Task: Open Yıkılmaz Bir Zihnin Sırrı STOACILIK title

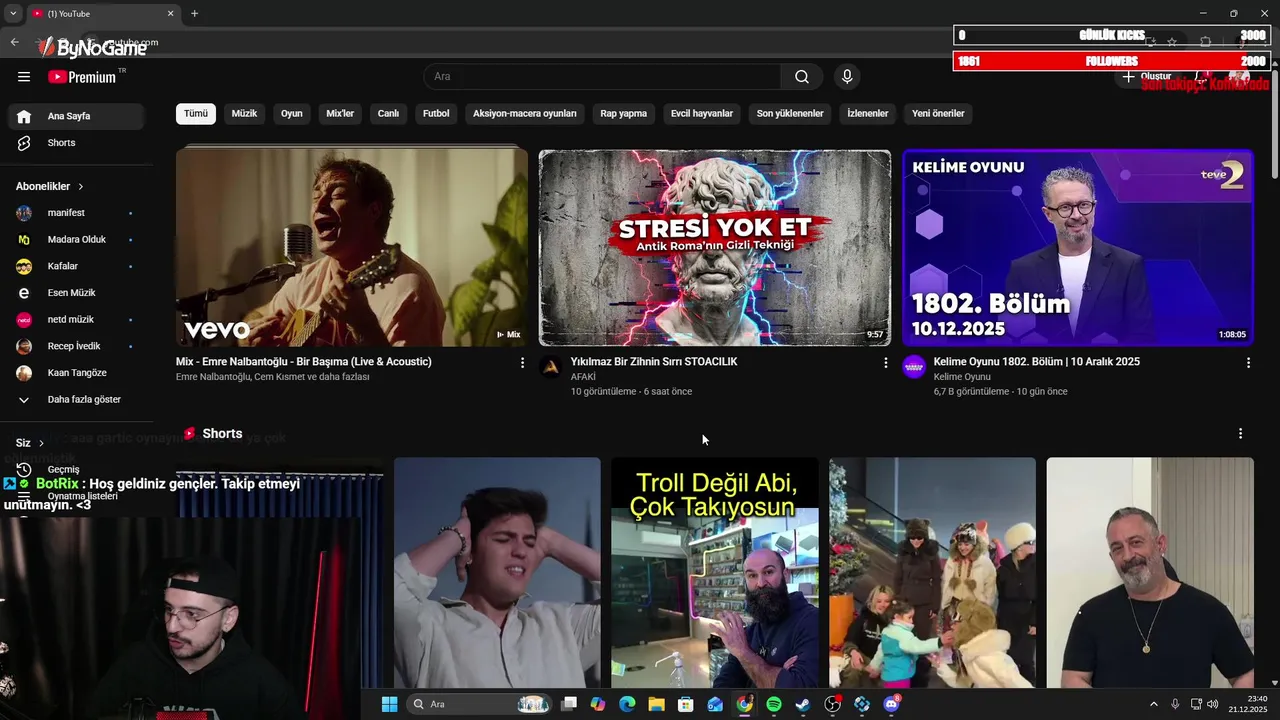Action: (654, 362)
